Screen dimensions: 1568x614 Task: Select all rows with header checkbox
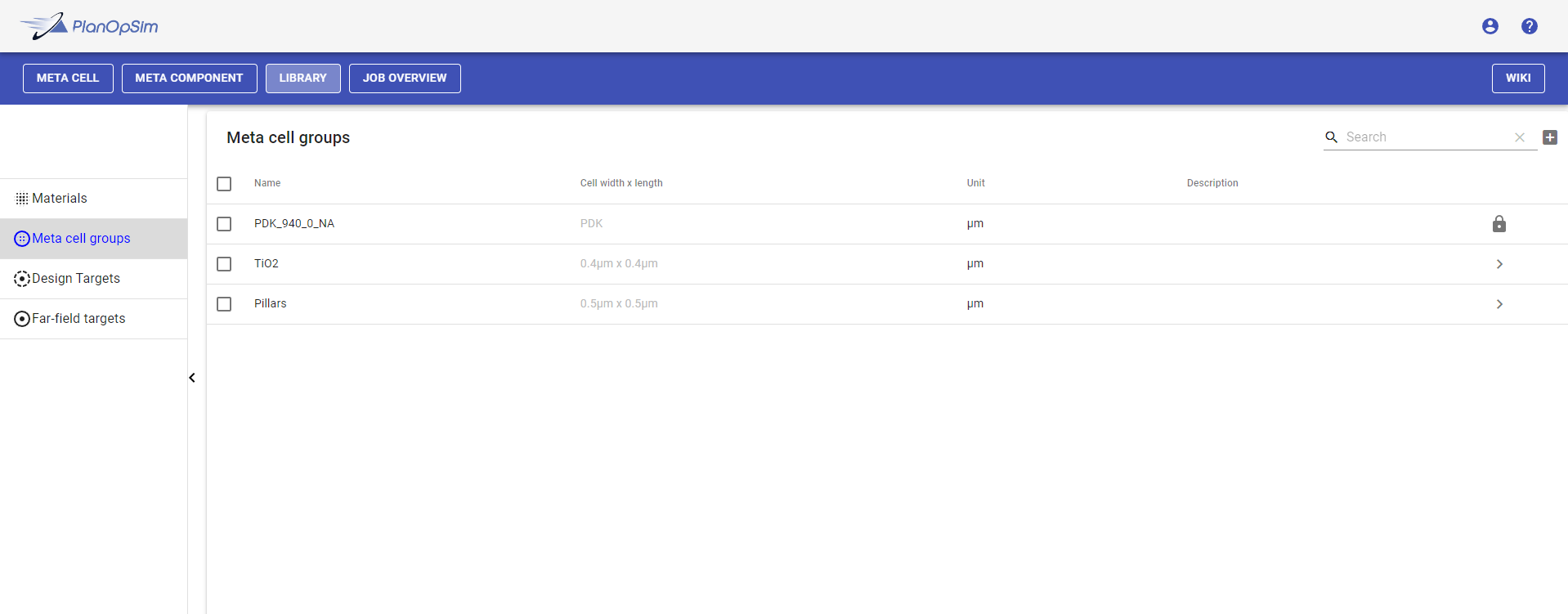point(224,184)
